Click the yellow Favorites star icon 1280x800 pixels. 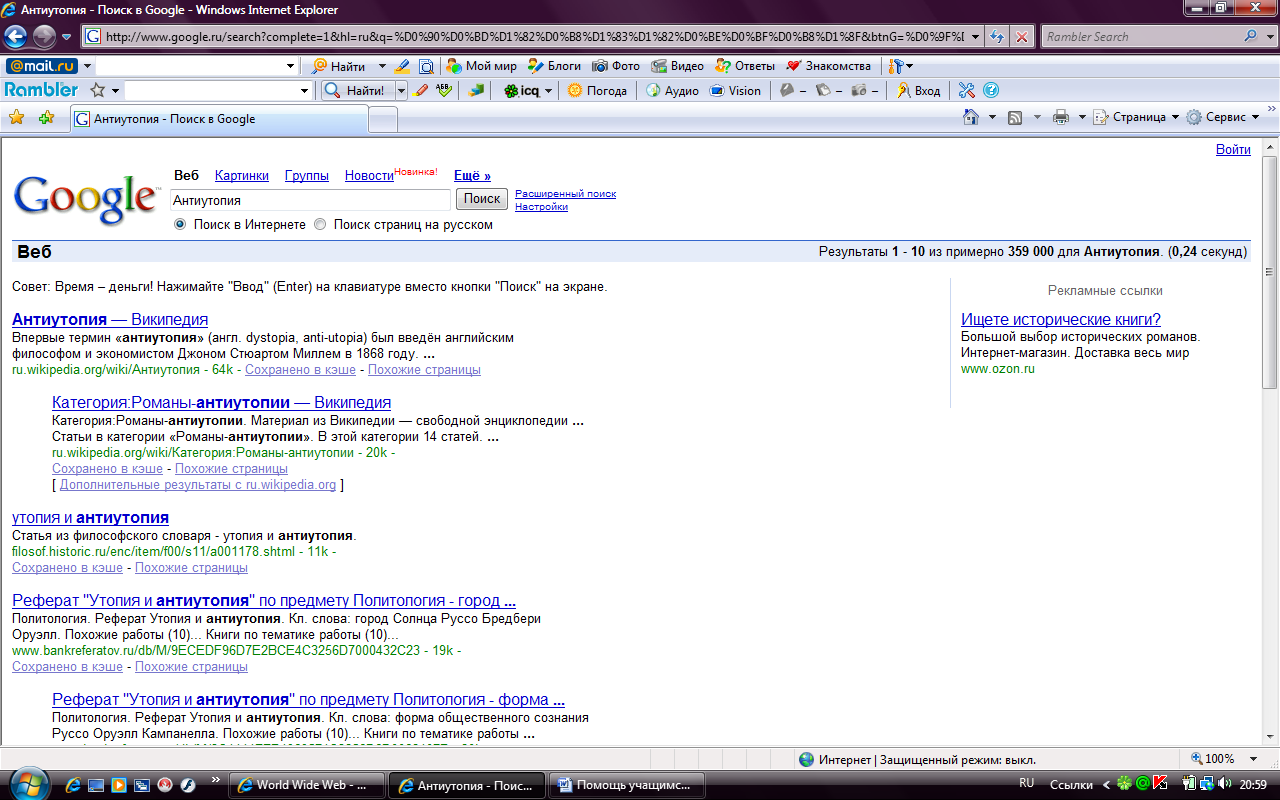point(16,117)
